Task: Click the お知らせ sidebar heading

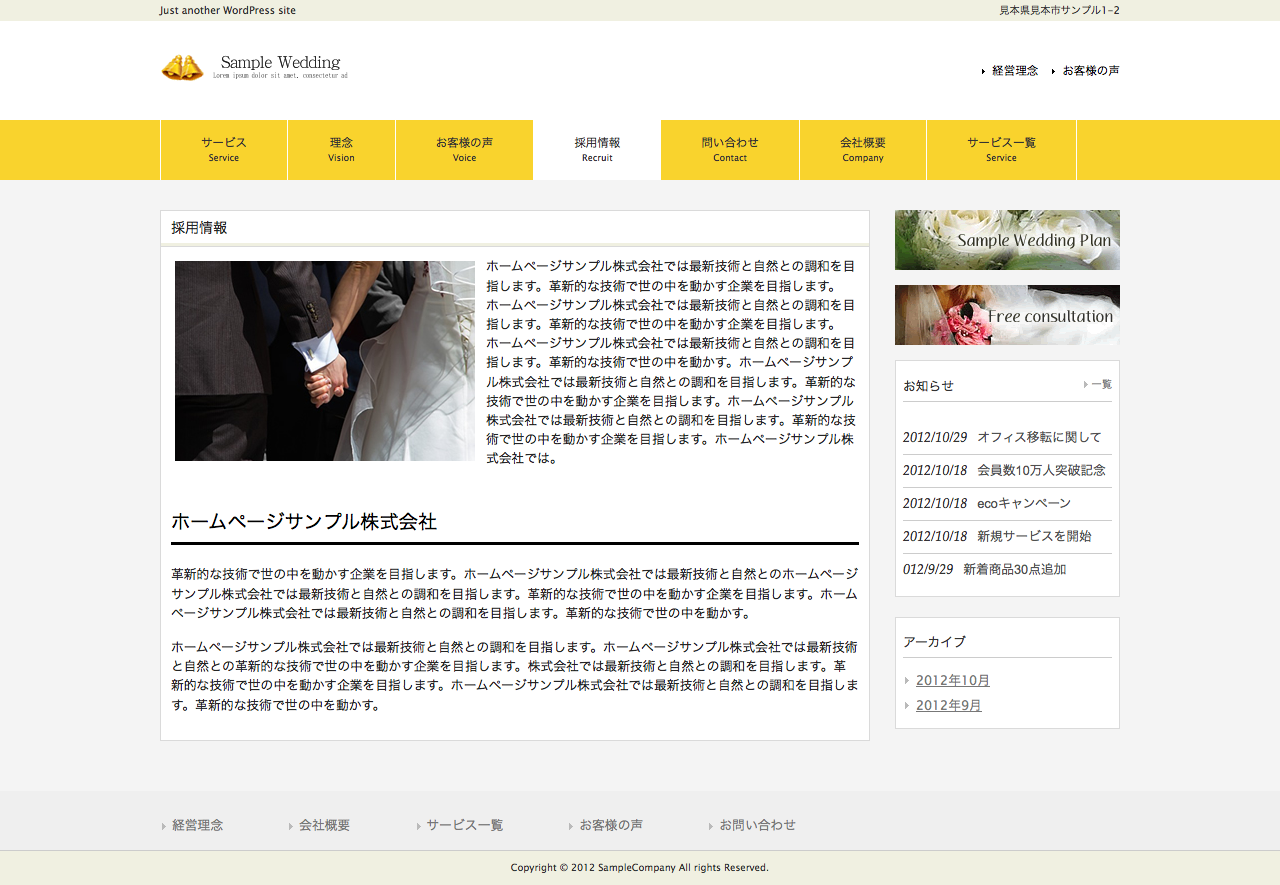Action: click(x=929, y=385)
